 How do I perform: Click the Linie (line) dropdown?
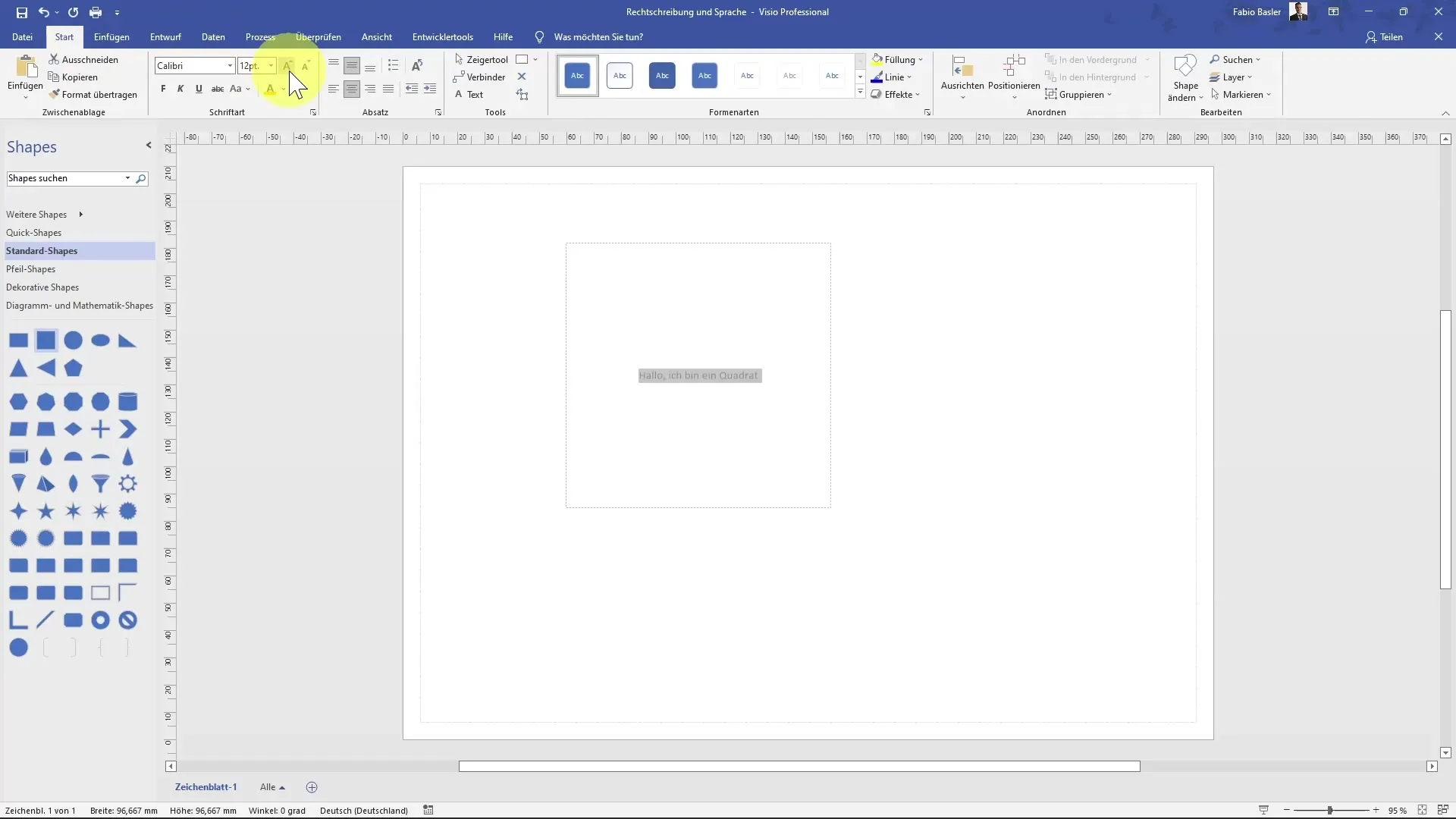pos(907,76)
